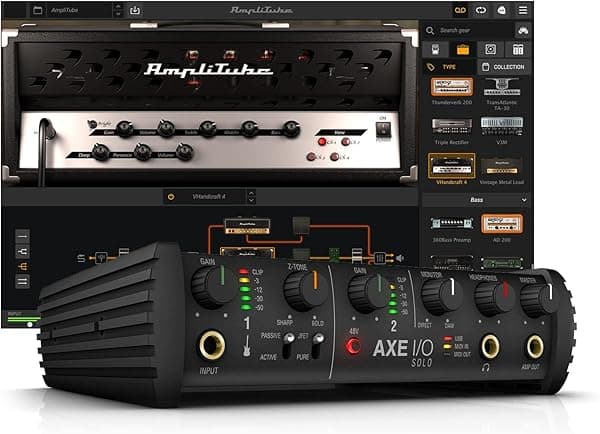This screenshot has width=600, height=434.
Task: Click the icon left of the hamburger menu
Action: [x=502, y=10]
